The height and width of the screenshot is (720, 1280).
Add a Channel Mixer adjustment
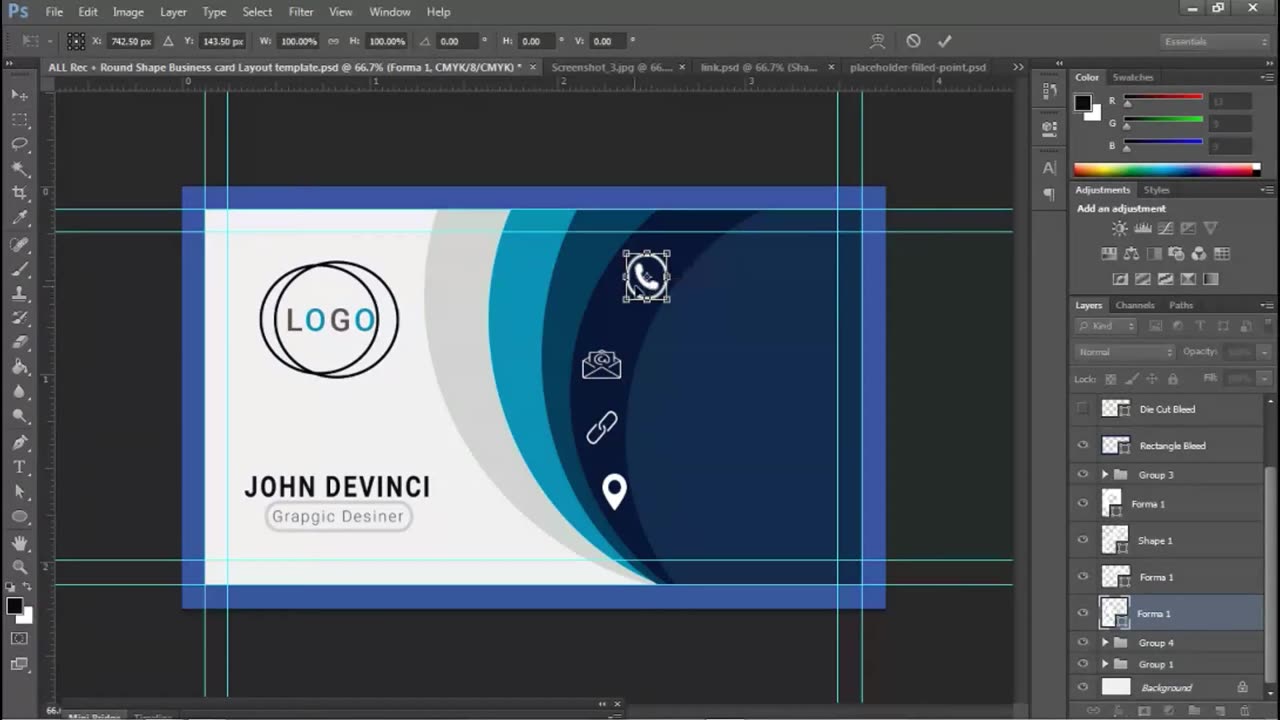[1199, 254]
